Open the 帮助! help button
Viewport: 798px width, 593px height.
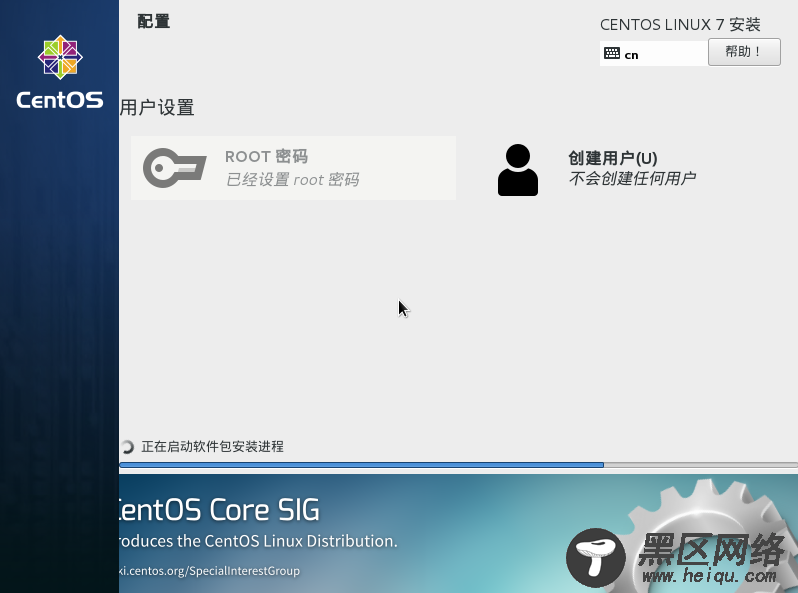tap(744, 52)
